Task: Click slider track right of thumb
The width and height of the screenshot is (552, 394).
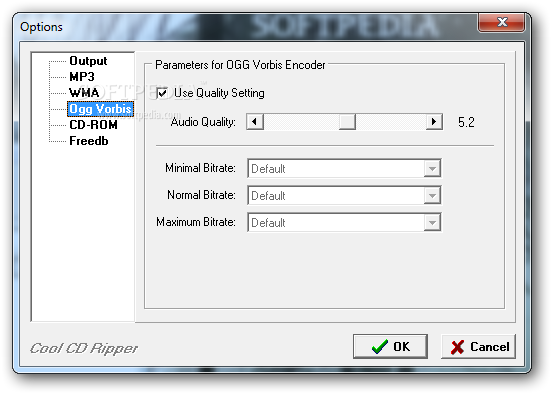Action: [x=391, y=122]
